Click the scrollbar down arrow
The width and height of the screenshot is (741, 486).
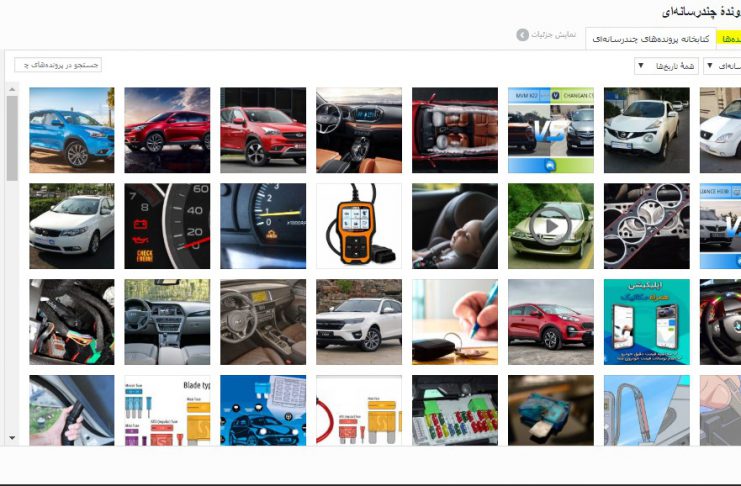coord(11,438)
